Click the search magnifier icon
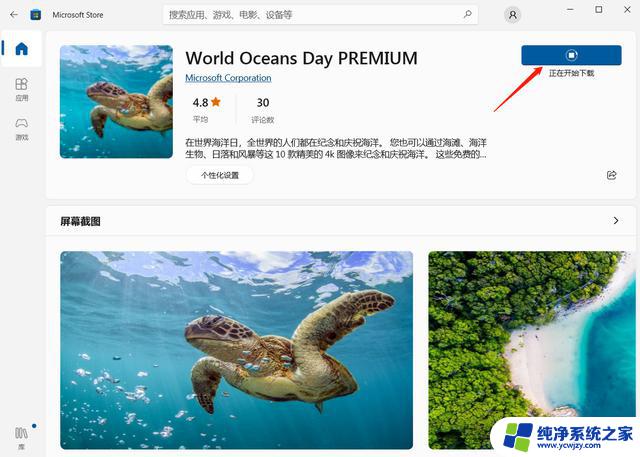The image size is (640, 457). tap(467, 15)
